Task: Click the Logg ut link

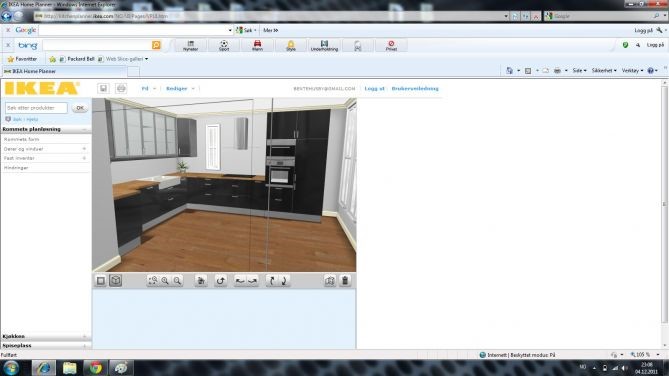Action: coord(374,88)
